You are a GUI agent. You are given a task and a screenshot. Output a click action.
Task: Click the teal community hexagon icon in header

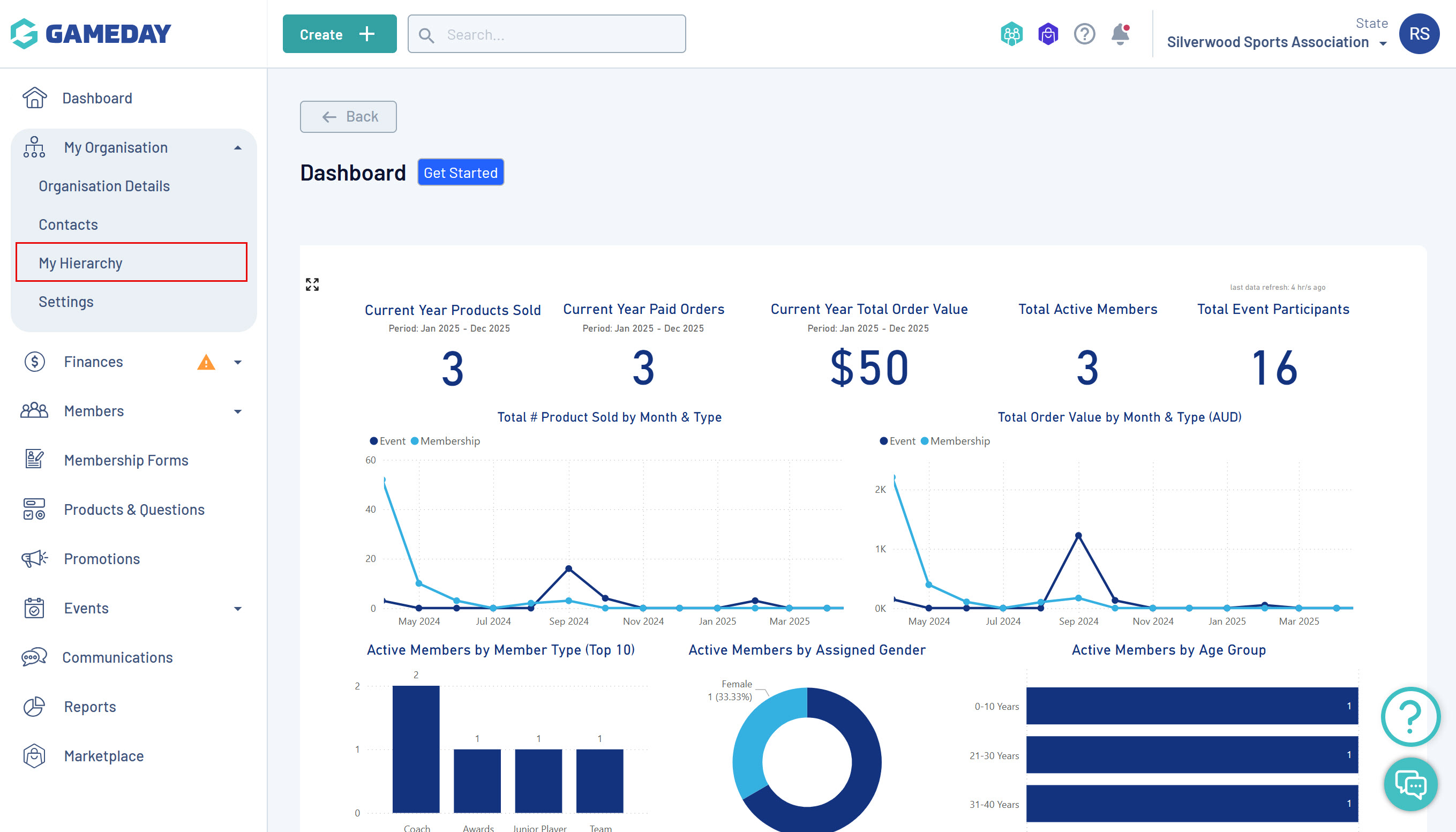[1011, 34]
